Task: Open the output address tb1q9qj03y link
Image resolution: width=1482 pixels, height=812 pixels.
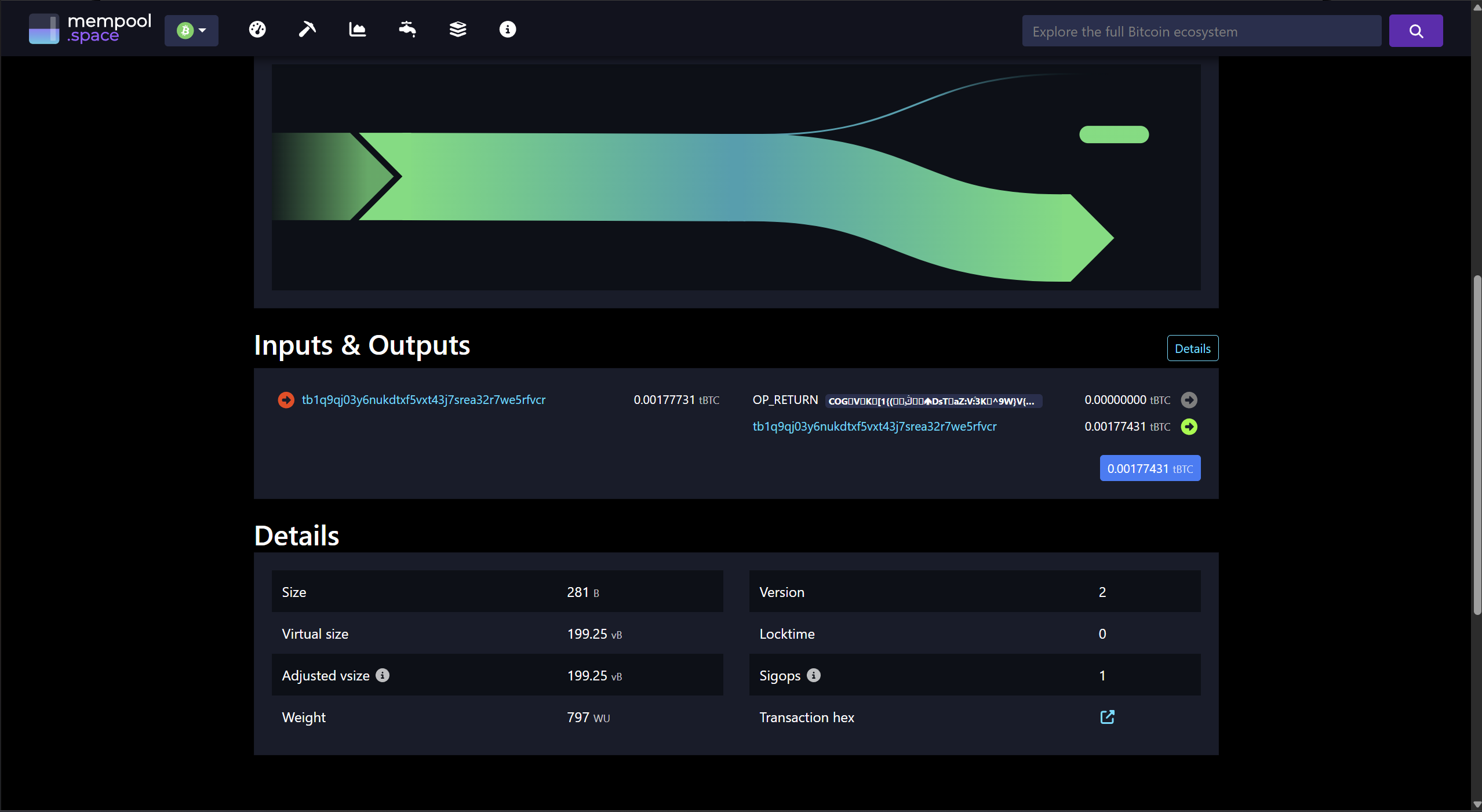Action: click(x=874, y=427)
